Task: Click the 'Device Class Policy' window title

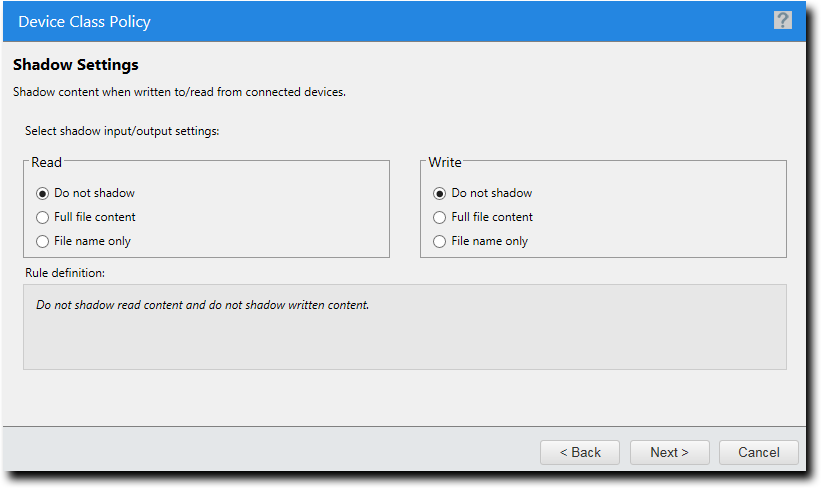Action: point(84,21)
